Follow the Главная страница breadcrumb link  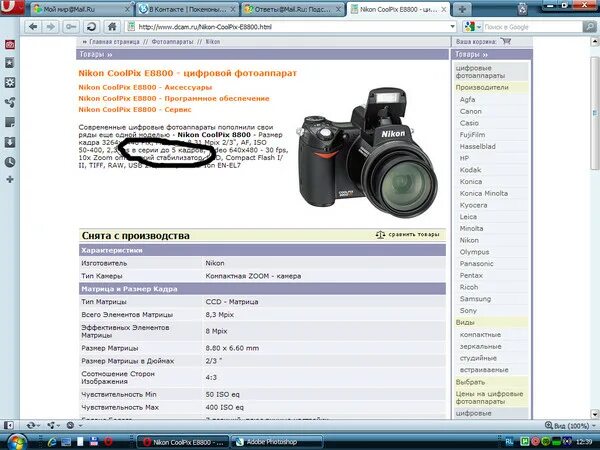pos(114,42)
